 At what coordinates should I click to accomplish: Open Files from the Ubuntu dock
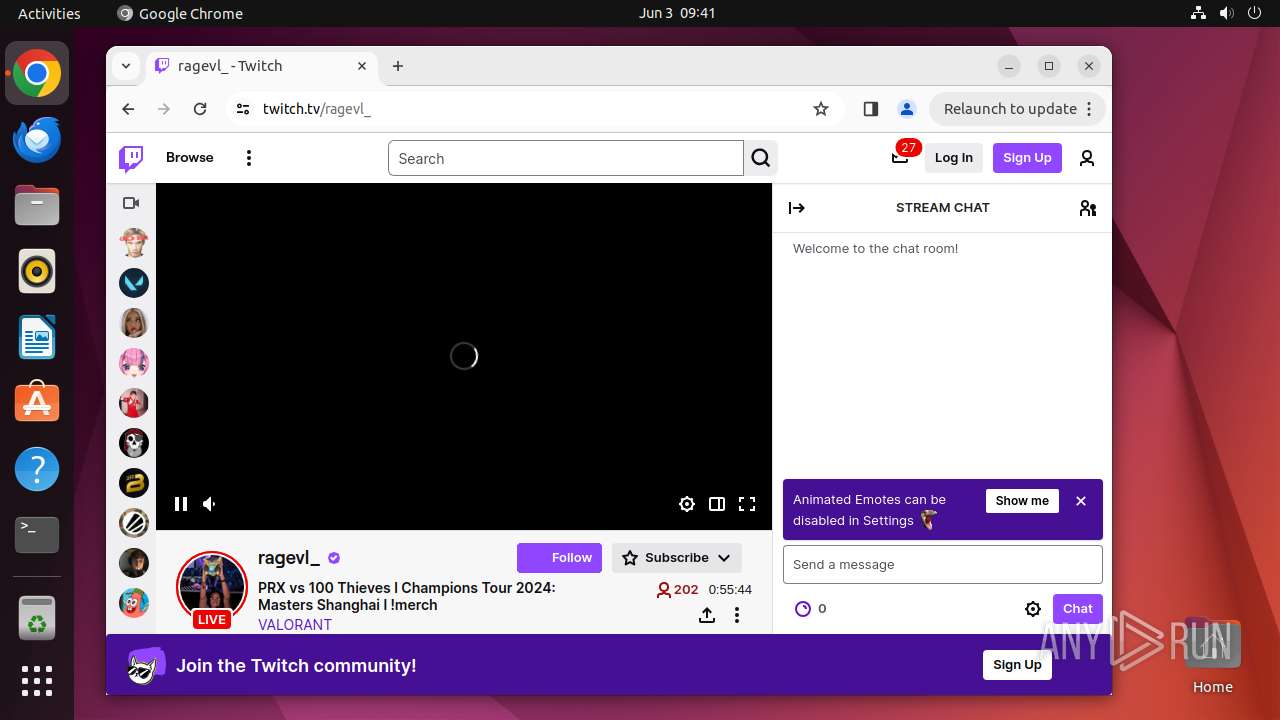tap(37, 206)
